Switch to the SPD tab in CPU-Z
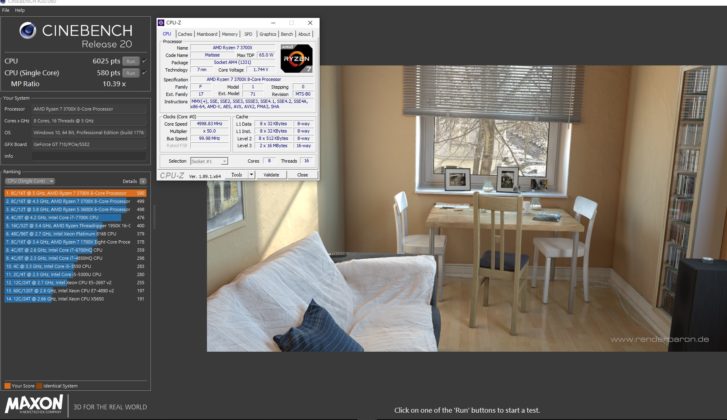The height and width of the screenshot is (420, 727). click(x=248, y=34)
